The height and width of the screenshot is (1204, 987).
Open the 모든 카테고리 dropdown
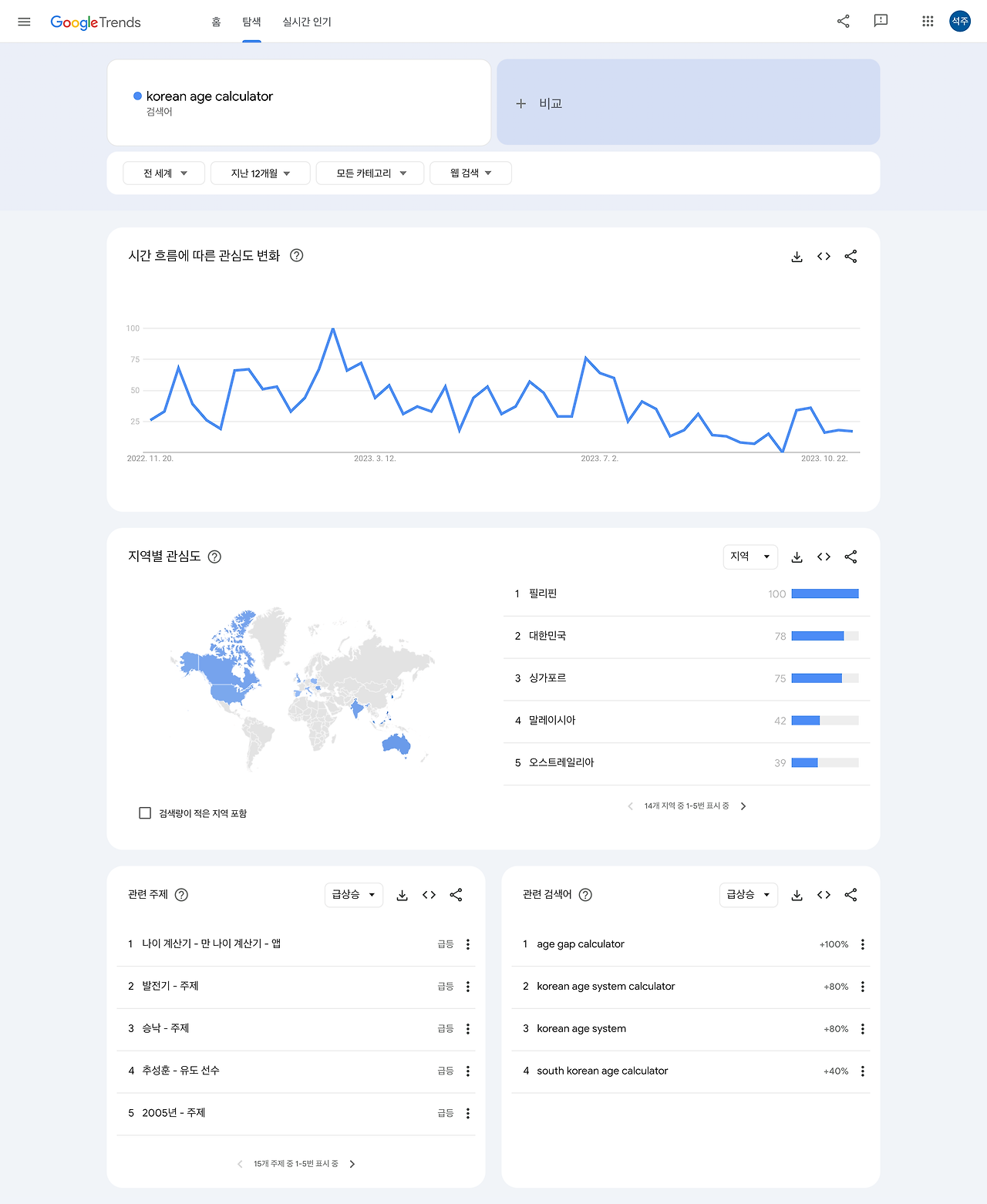370,173
